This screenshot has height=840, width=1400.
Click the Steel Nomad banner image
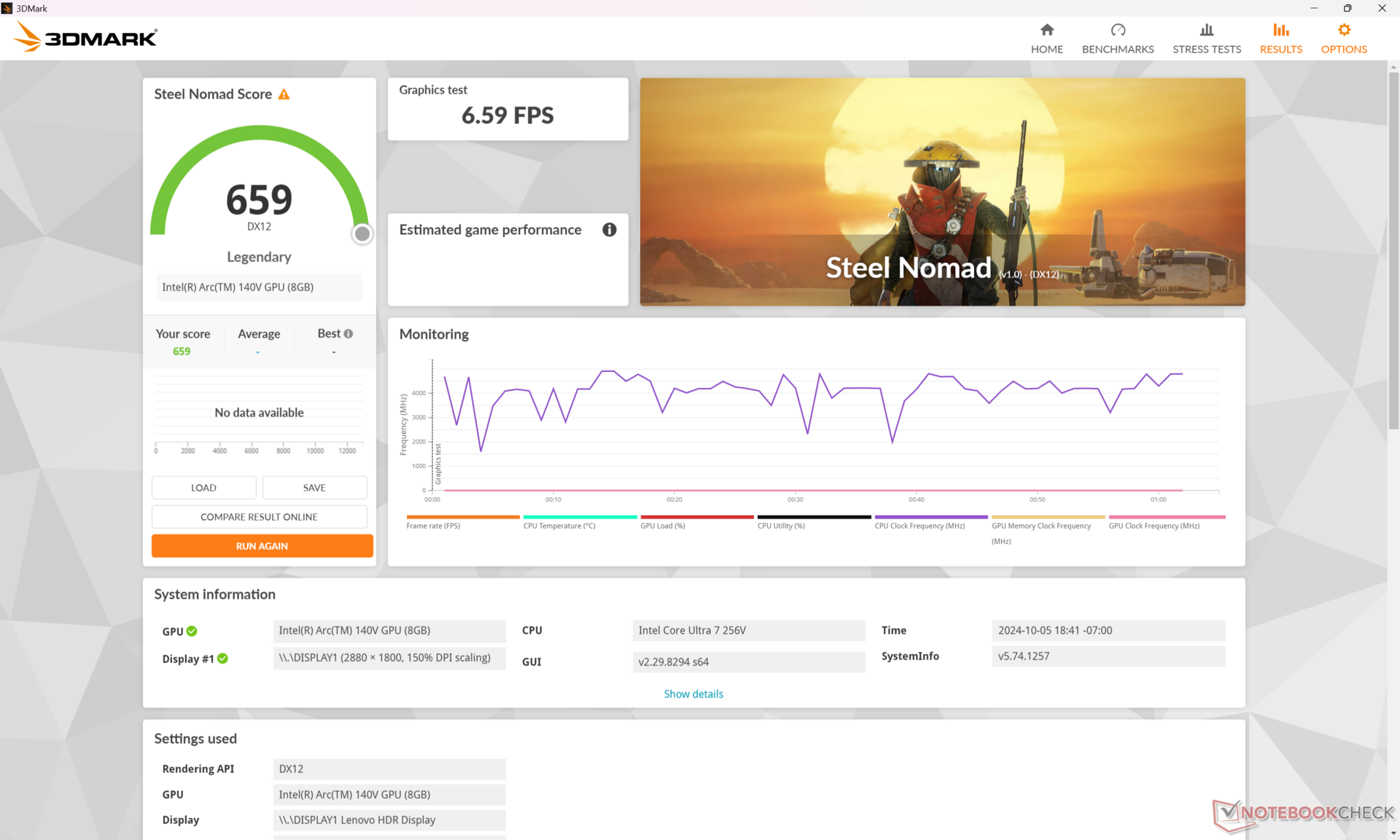(x=942, y=192)
